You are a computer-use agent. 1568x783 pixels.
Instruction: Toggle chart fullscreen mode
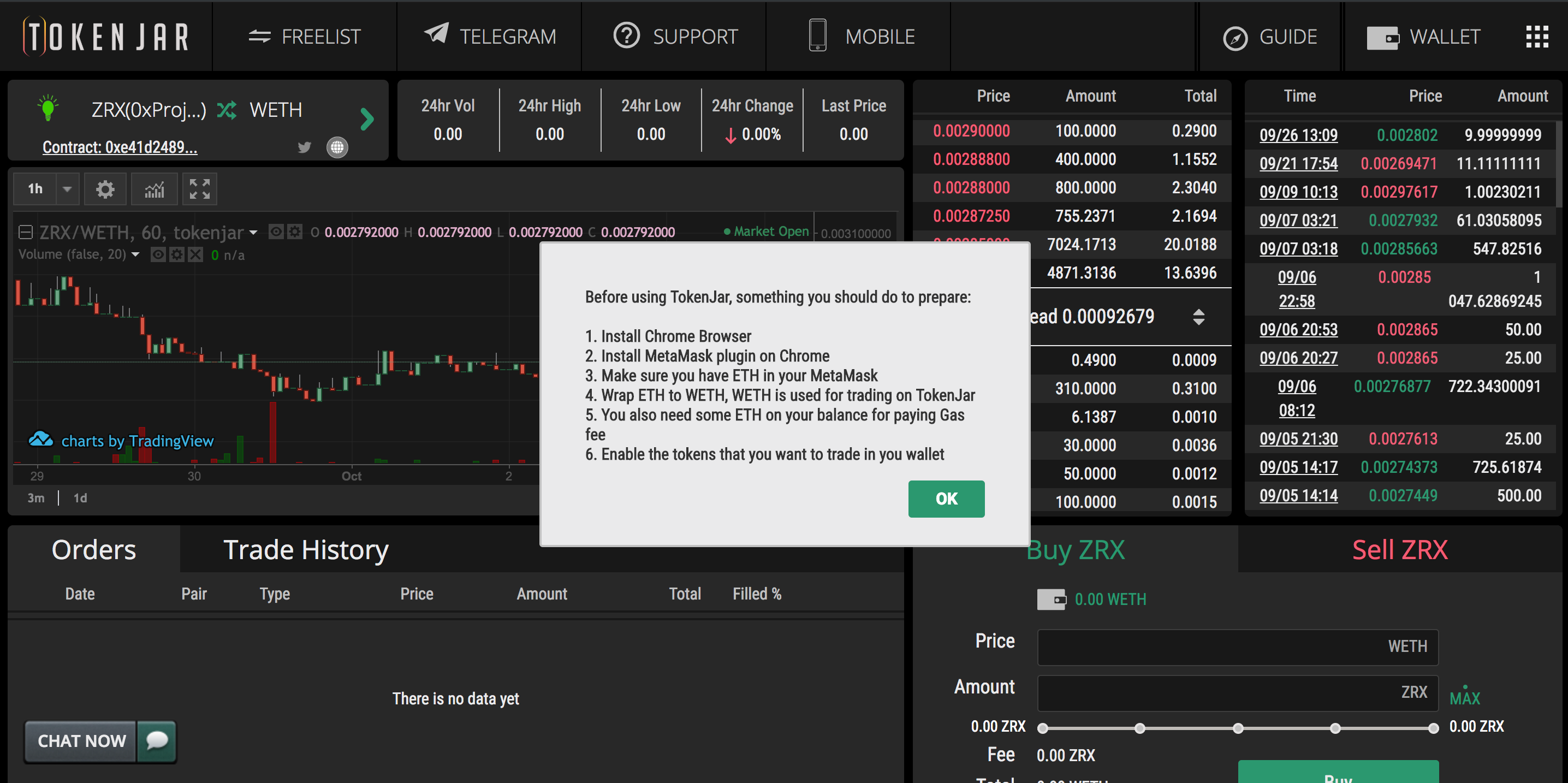click(x=200, y=189)
